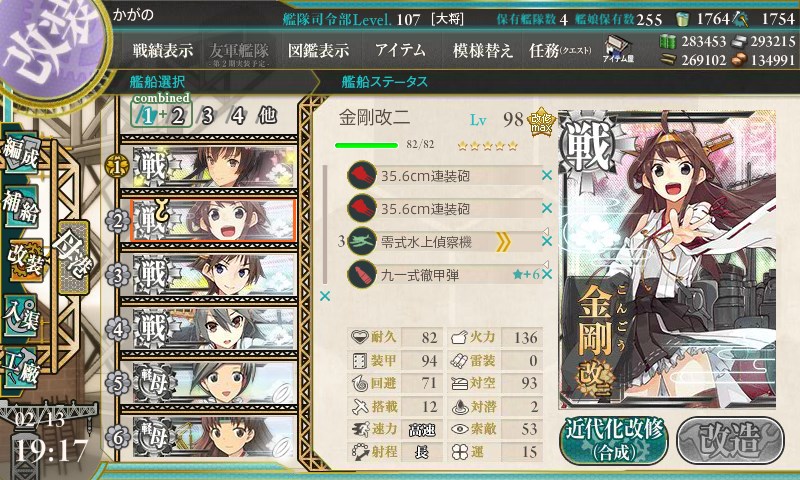
Task: Click the green 82/82 HP bar
Action: (x=366, y=145)
